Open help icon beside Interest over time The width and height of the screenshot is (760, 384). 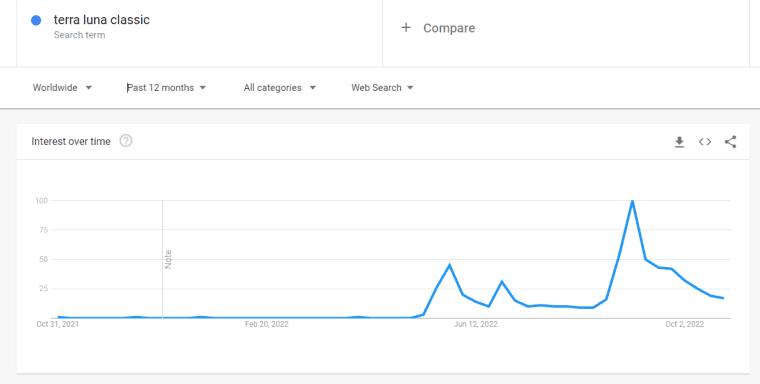[x=126, y=141]
